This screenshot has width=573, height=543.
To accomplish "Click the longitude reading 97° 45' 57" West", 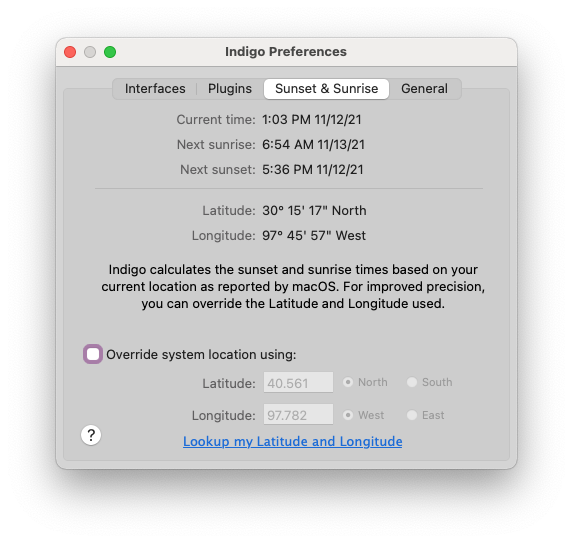I will point(314,236).
